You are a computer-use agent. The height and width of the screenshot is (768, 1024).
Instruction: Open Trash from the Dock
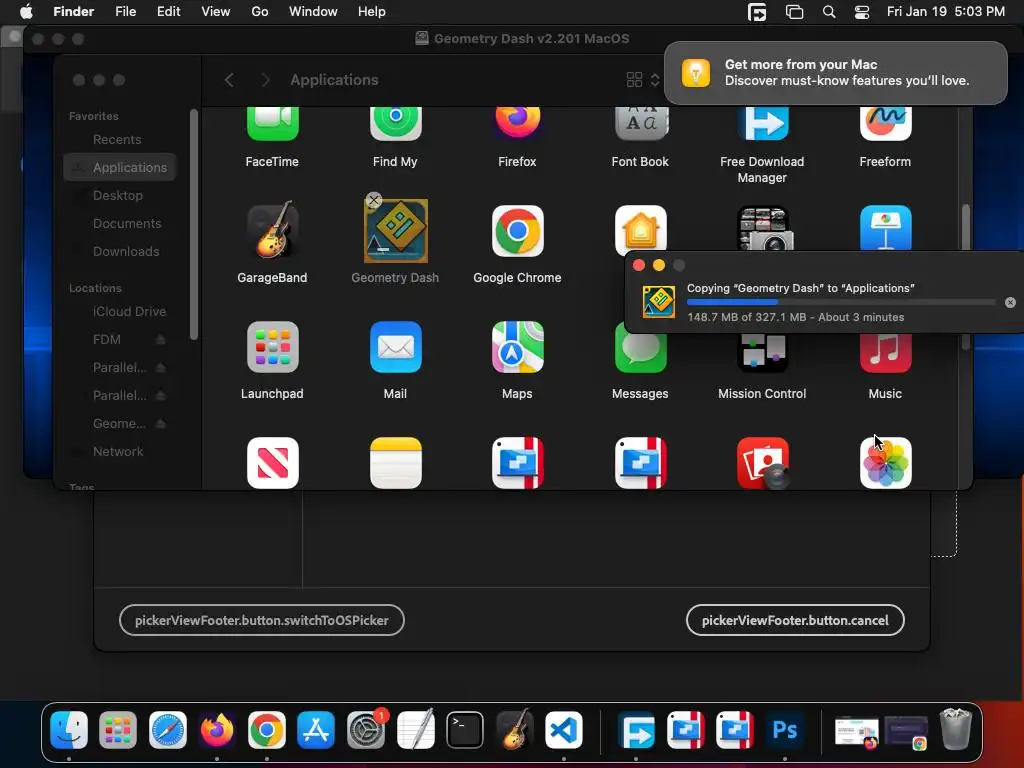(x=955, y=729)
